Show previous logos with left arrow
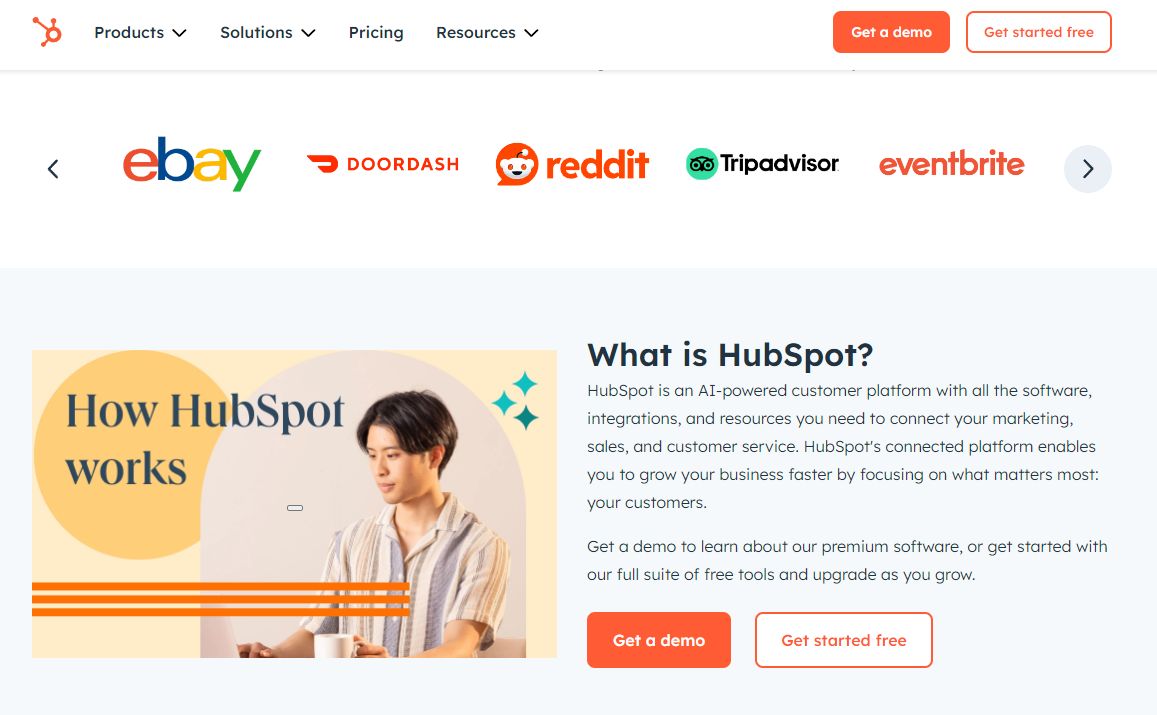 [x=53, y=169]
